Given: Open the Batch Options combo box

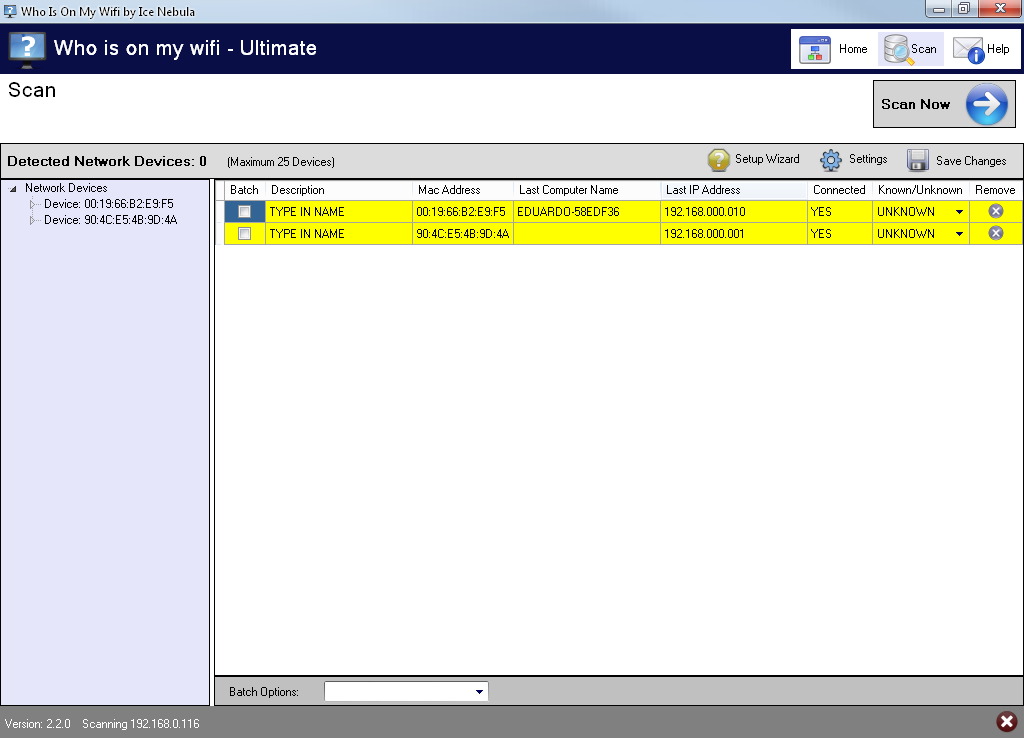Looking at the screenshot, I should [406, 692].
